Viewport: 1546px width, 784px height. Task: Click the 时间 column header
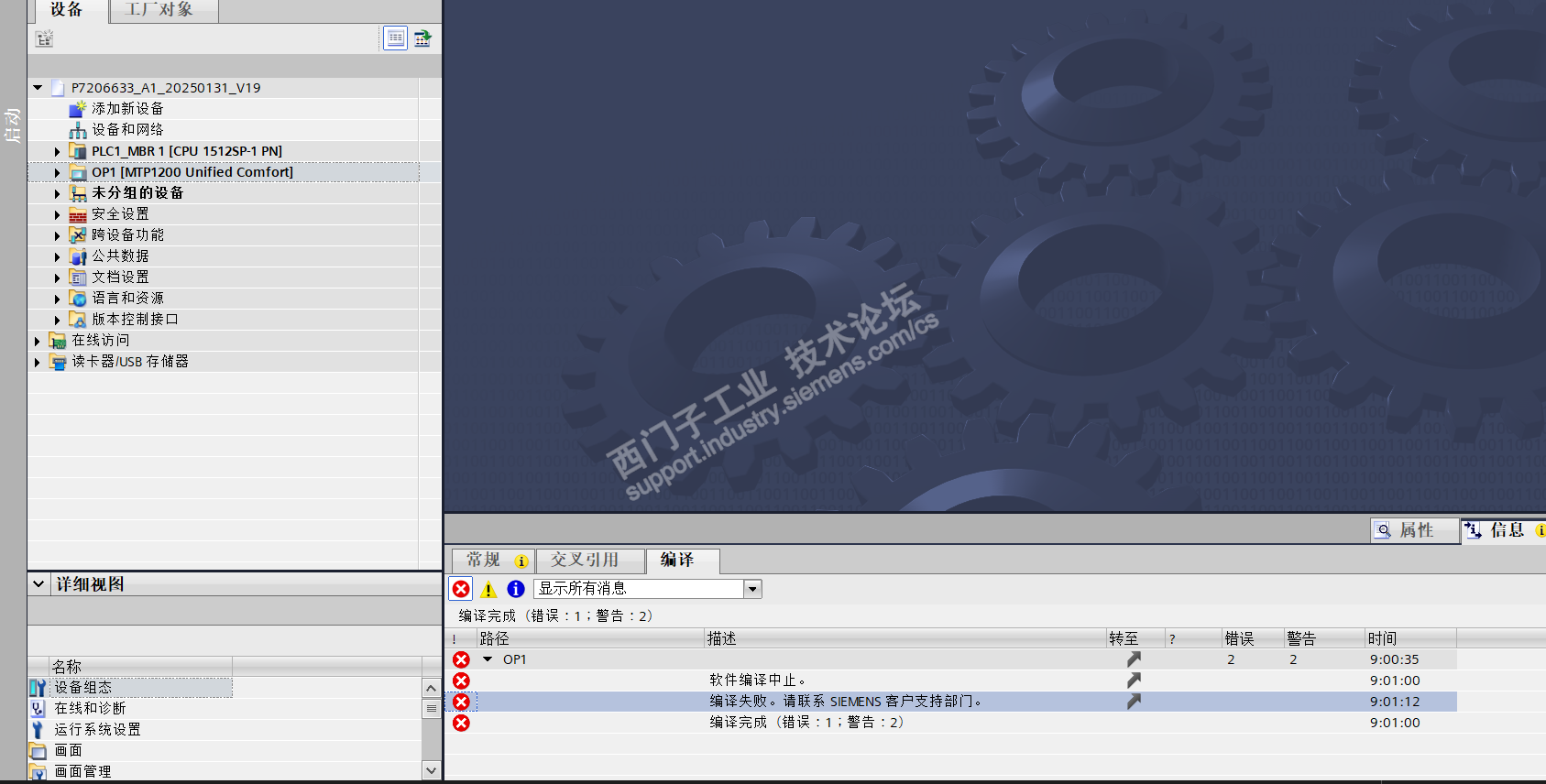tap(1410, 638)
